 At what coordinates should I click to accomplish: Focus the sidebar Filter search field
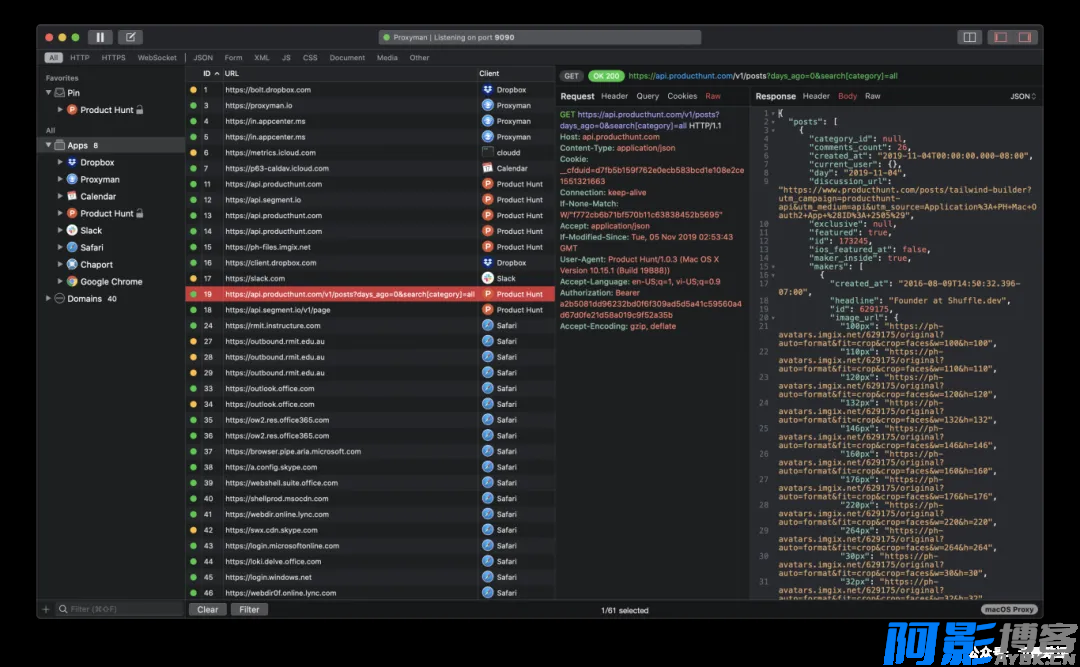(118, 609)
